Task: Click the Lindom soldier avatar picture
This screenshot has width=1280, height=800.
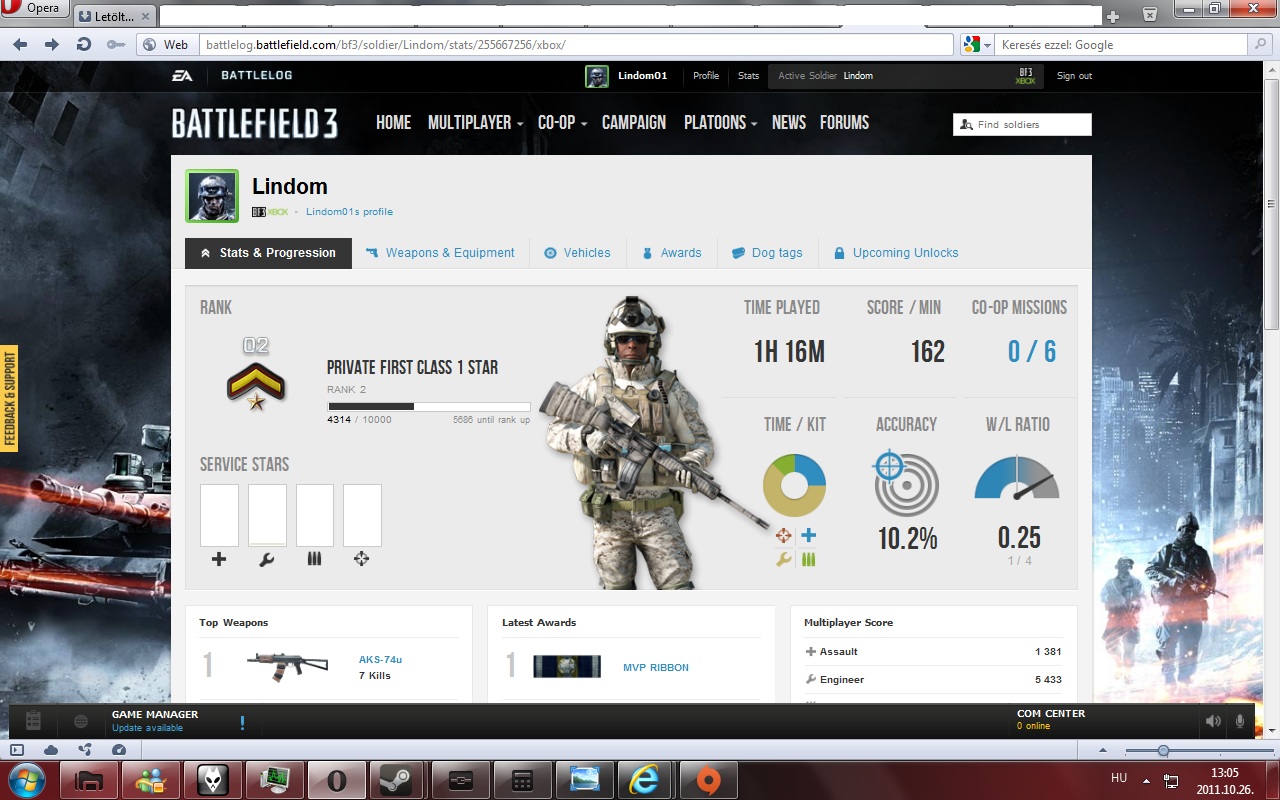Action: [212, 196]
